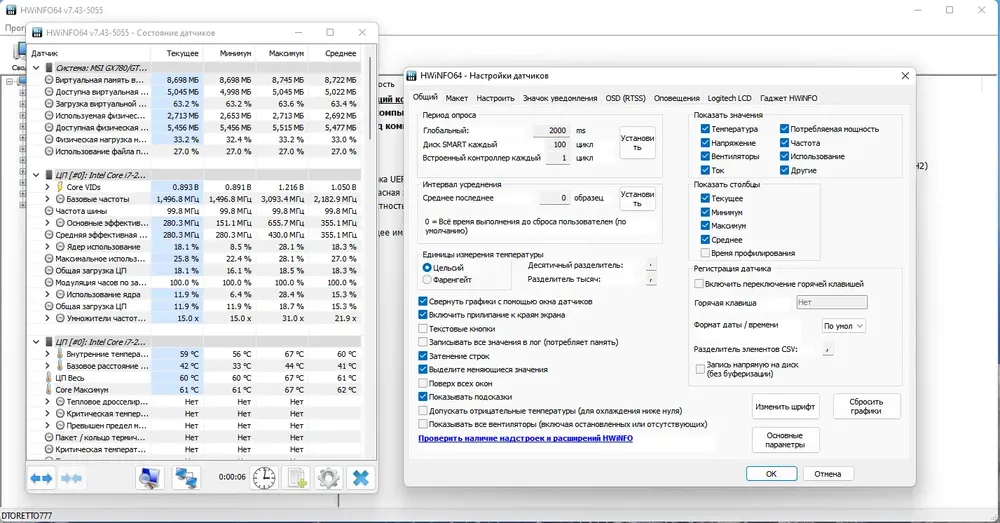
Task: Switch to the Макет tab
Action: click(x=457, y=98)
